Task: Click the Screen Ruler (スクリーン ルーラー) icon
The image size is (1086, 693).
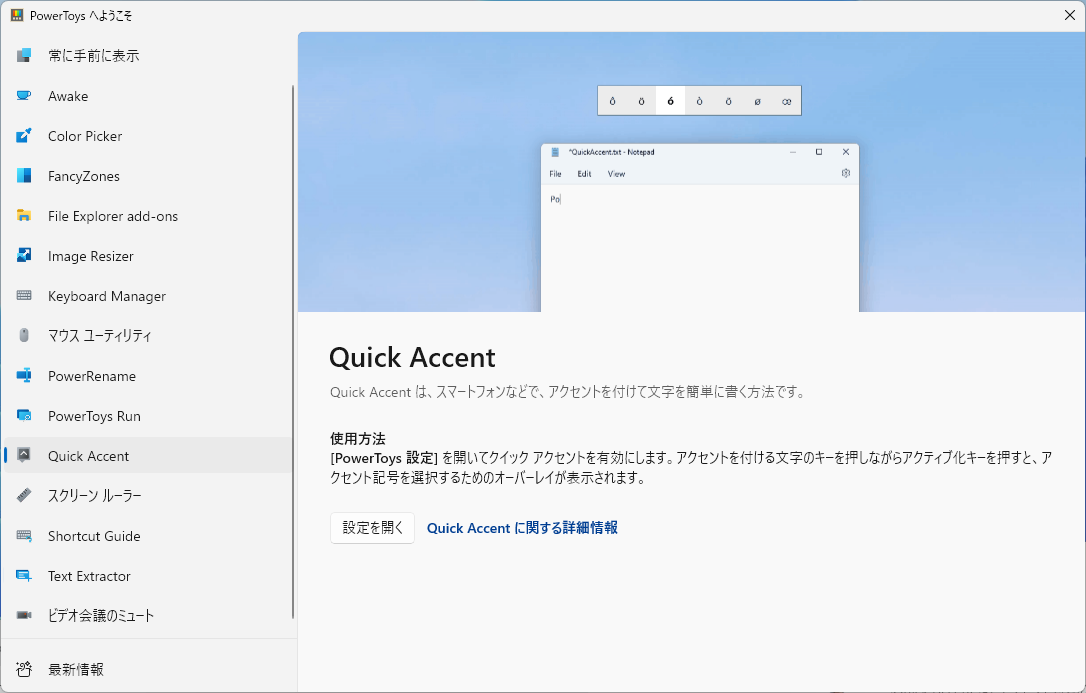Action: click(x=24, y=496)
